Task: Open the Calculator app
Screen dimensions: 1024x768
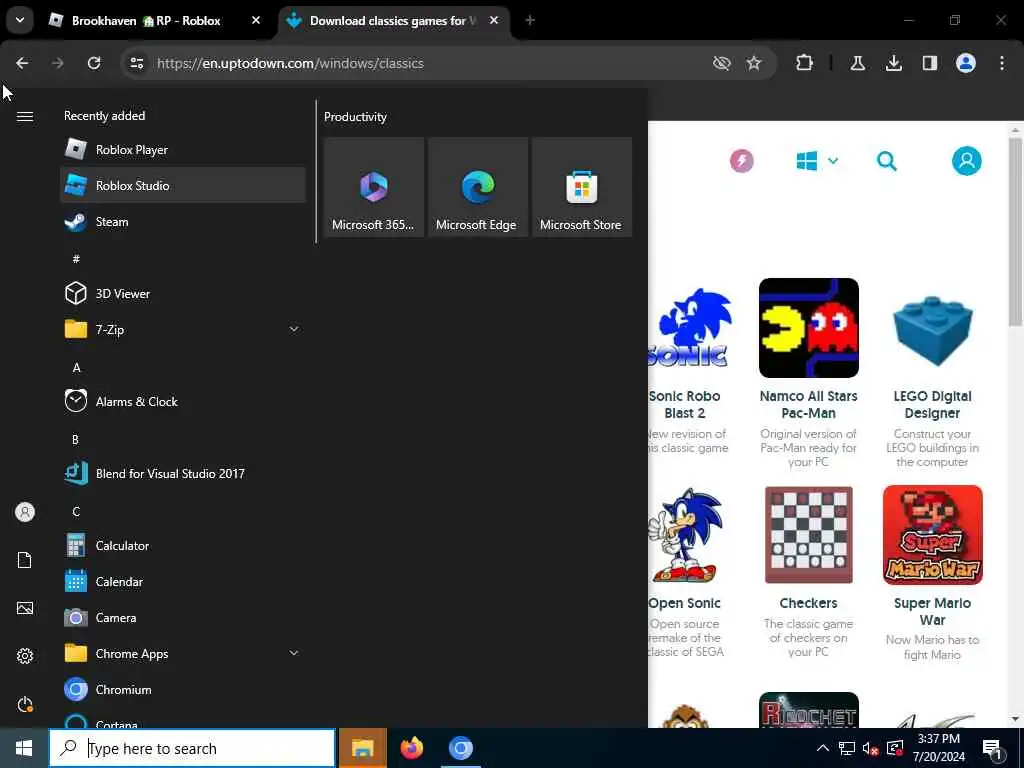Action: click(183, 545)
